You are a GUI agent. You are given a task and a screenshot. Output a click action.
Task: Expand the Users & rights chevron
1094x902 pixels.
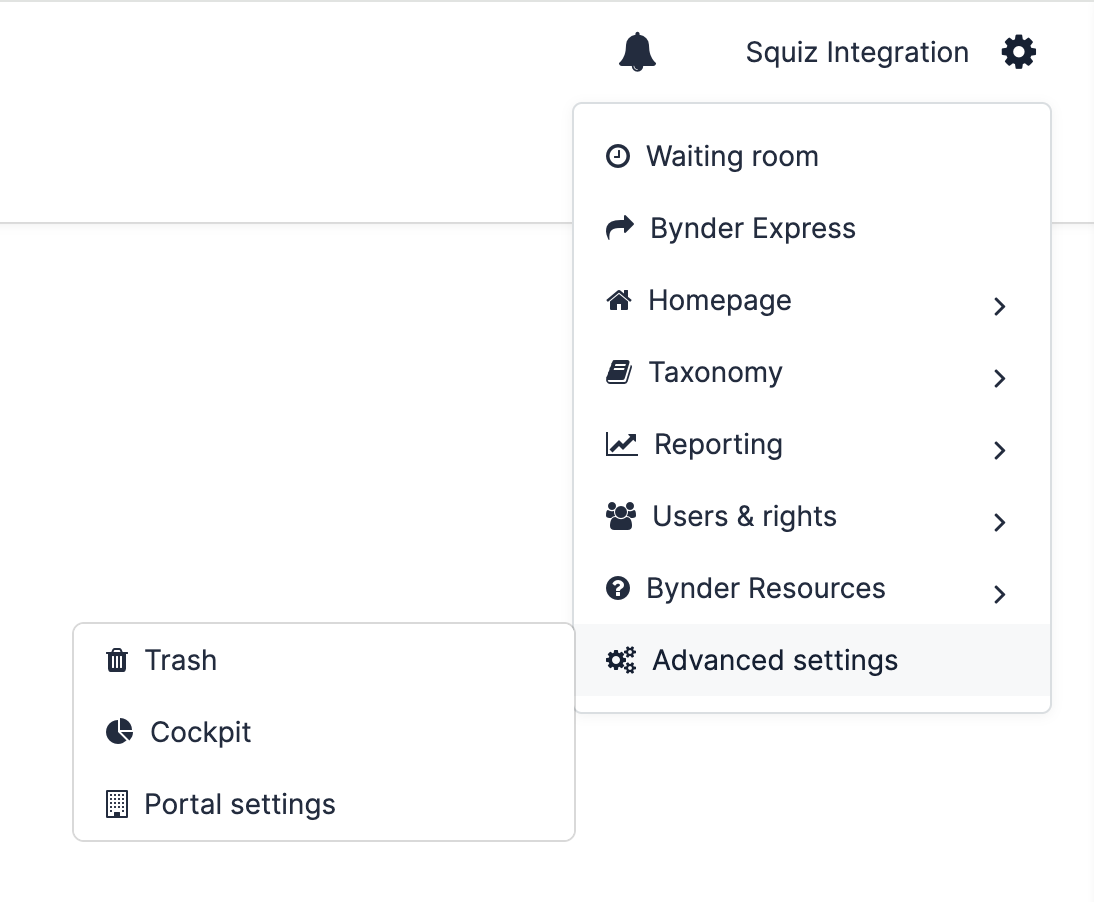999,522
